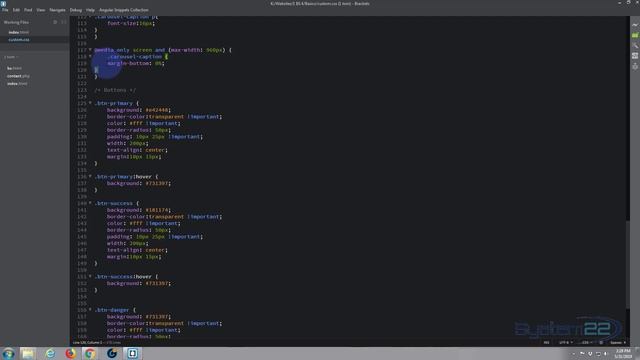Collapse the .carousel-caption block at line 118
Screen dimensions: 640x360
point(90,56)
